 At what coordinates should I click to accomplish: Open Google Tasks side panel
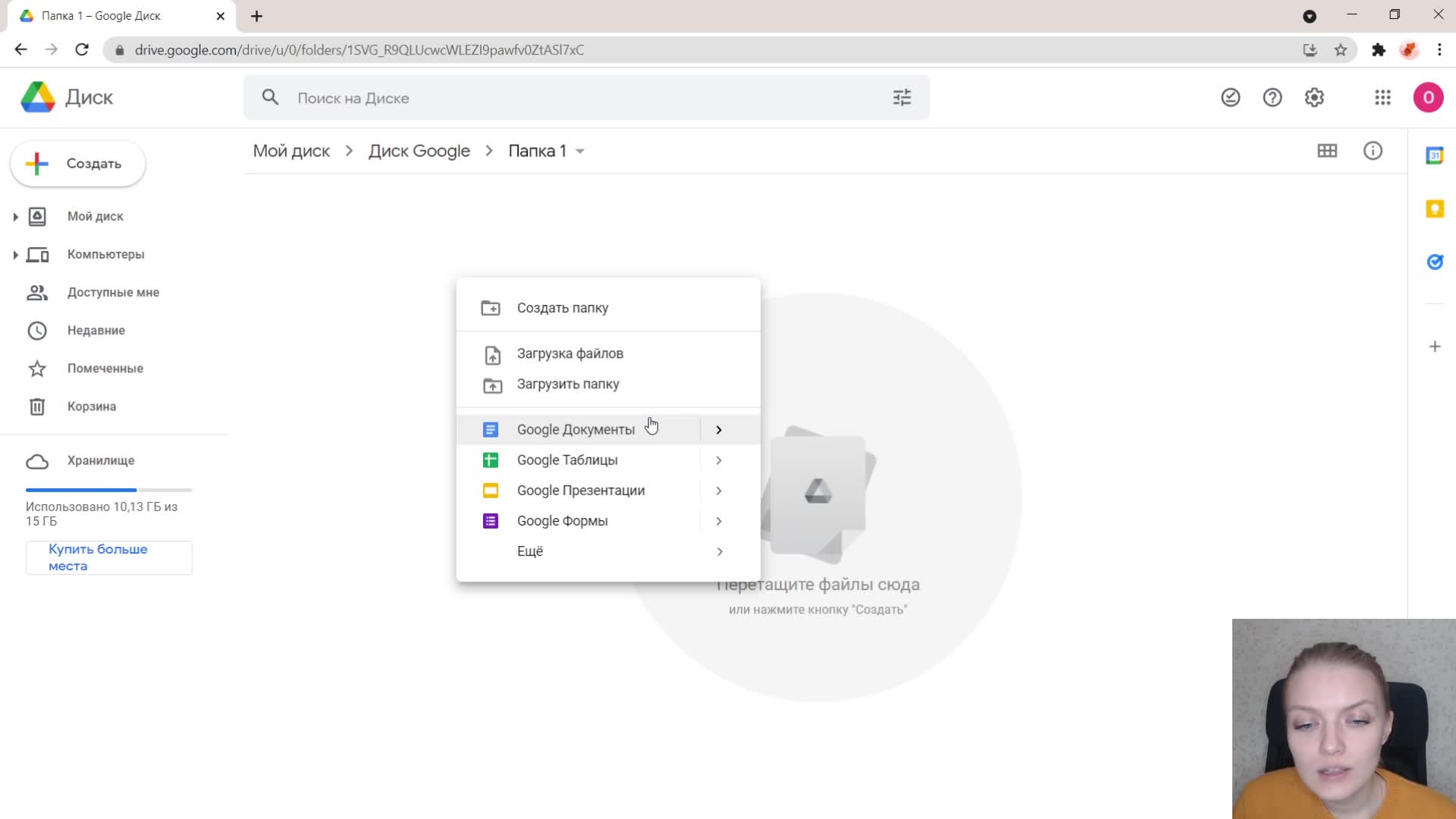pos(1435,262)
